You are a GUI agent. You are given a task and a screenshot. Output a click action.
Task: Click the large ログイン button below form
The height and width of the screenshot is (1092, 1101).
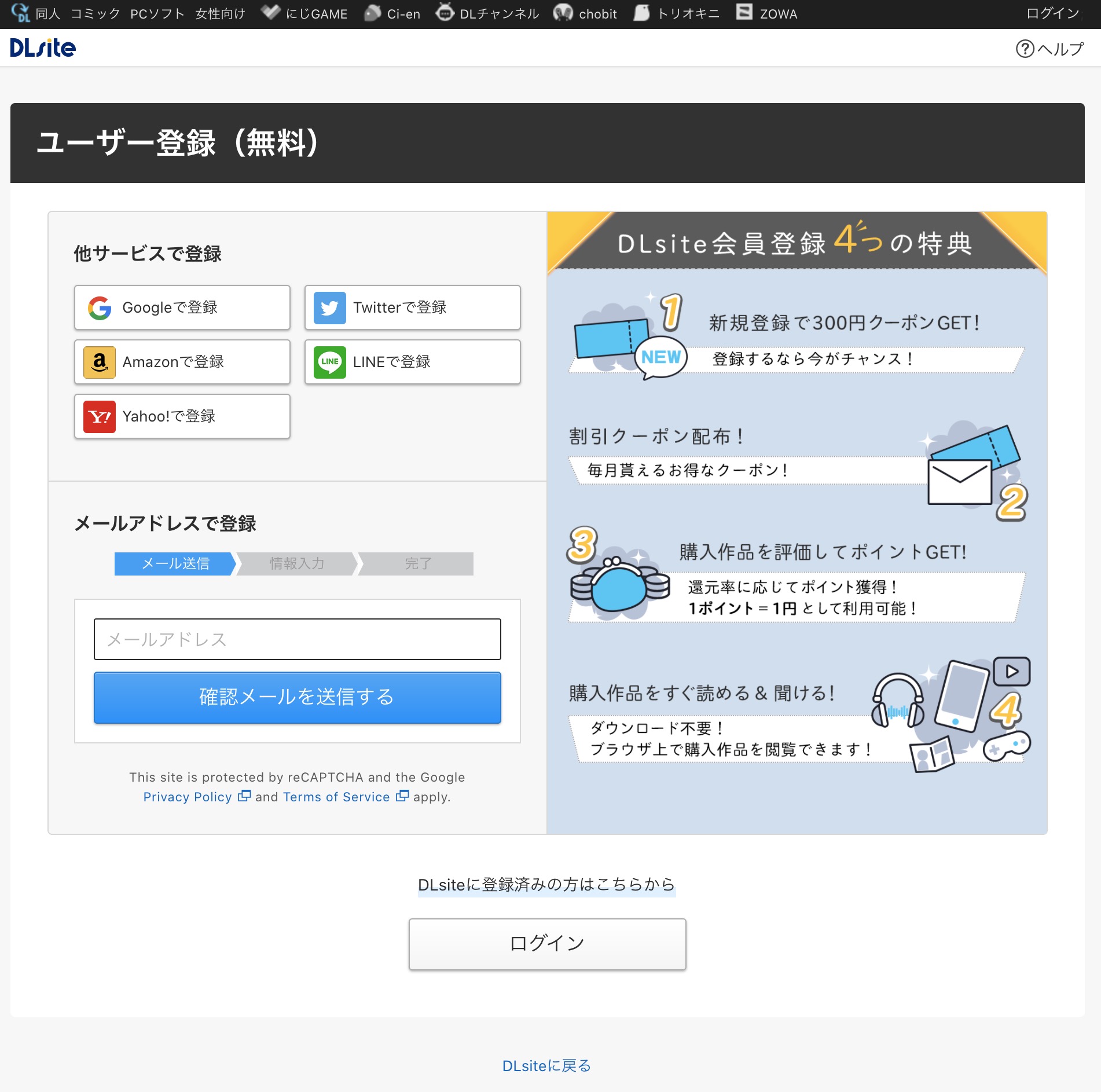(x=547, y=943)
